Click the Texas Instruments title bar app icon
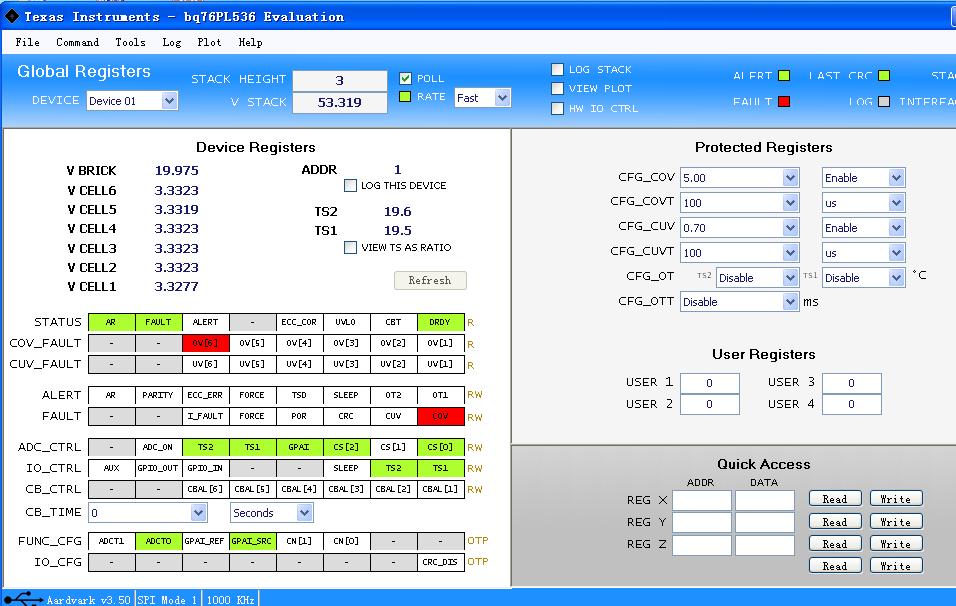This screenshot has height=606, width=956. tap(12, 16)
